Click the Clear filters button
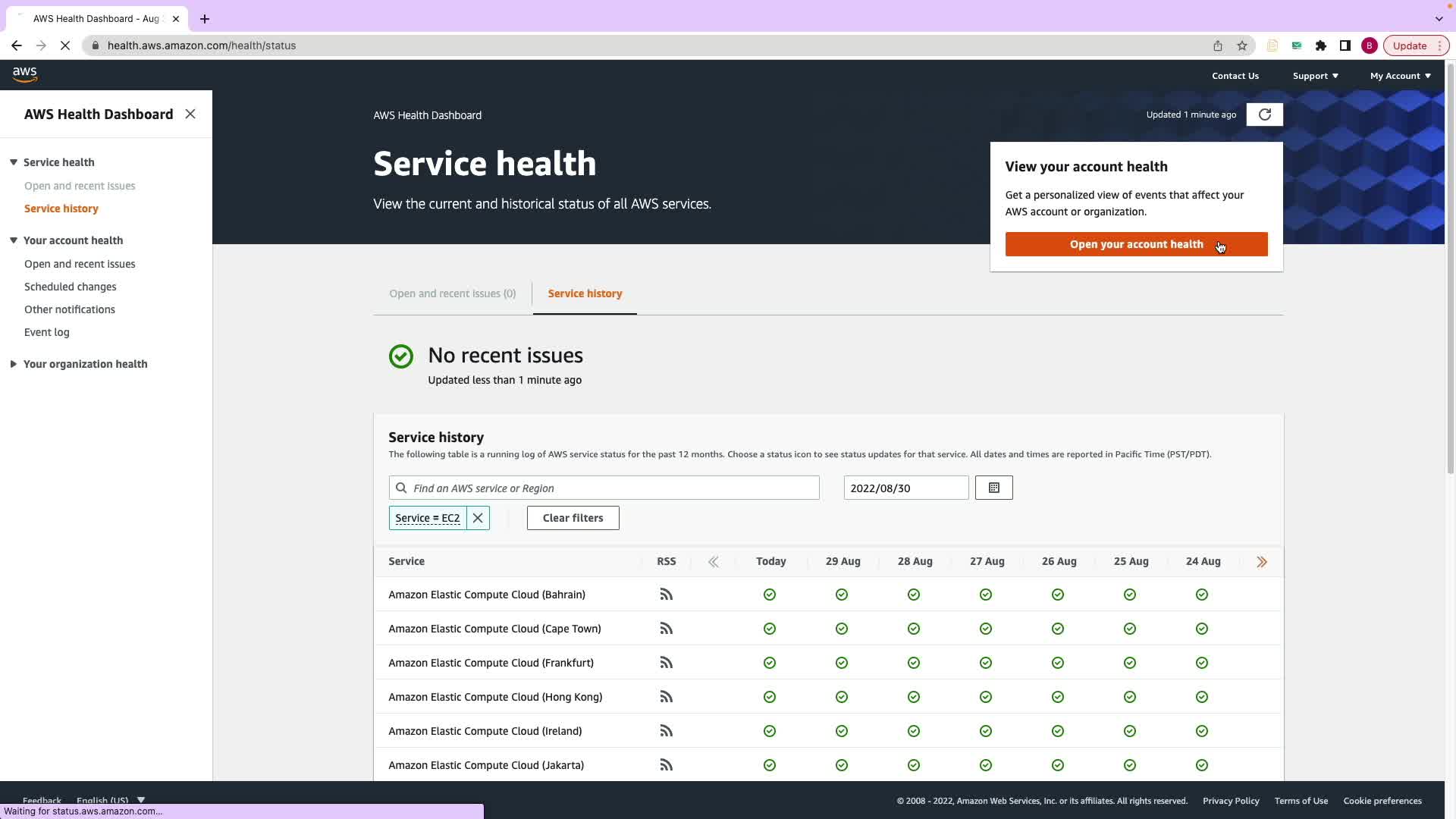This screenshot has height=819, width=1456. tap(573, 518)
